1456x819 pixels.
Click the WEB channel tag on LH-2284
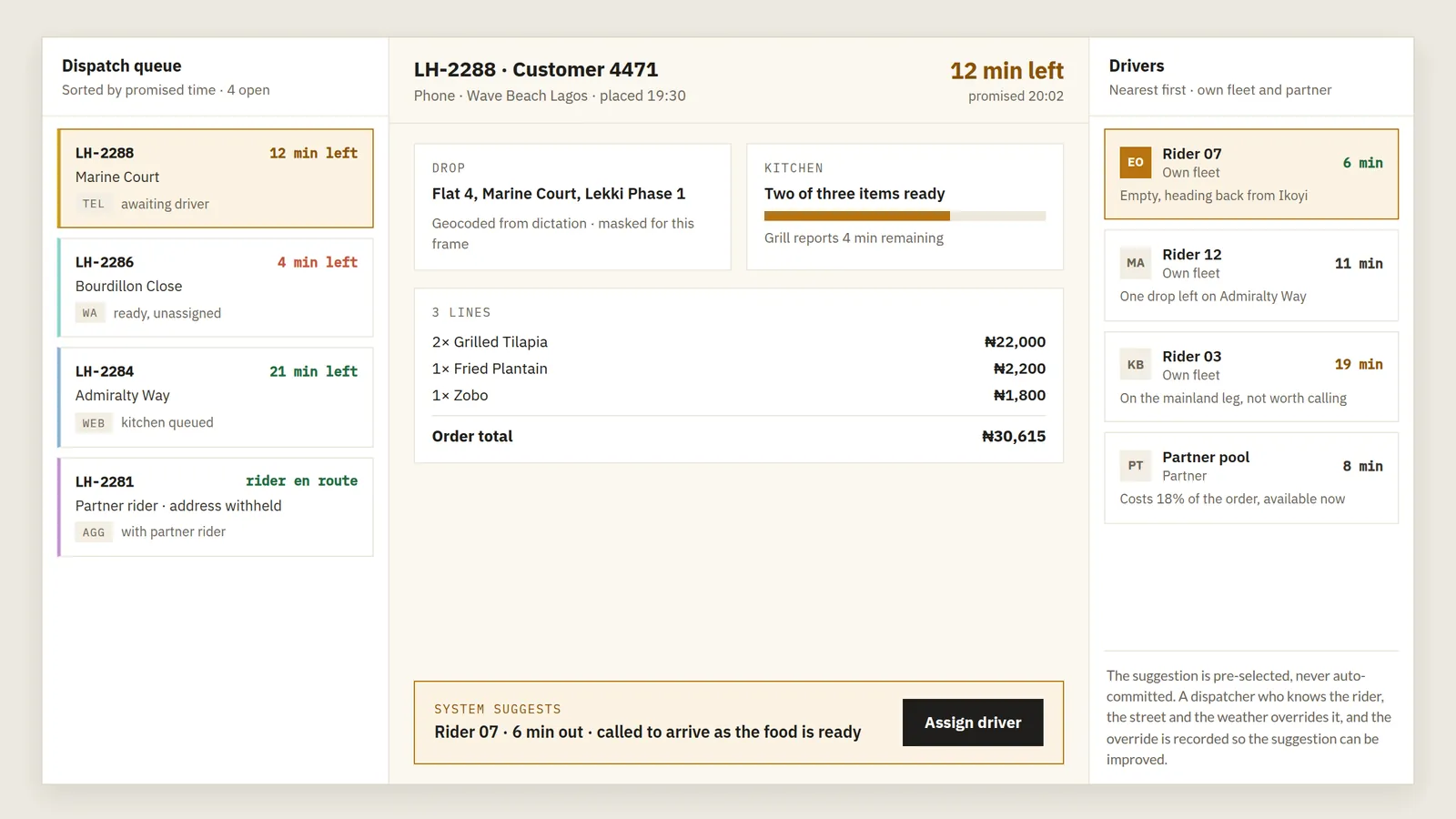tap(94, 423)
